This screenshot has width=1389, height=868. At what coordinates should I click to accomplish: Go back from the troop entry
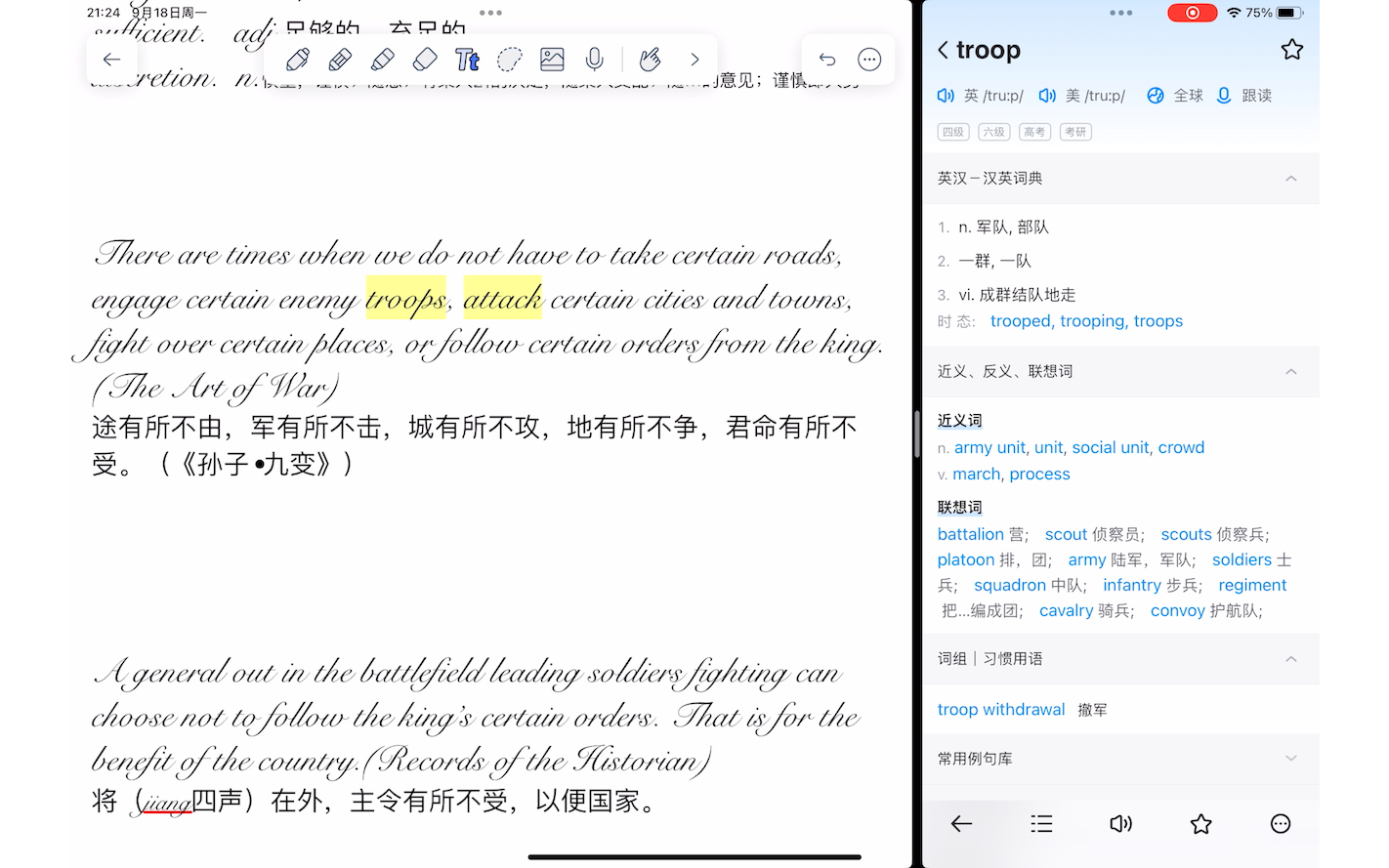(943, 50)
